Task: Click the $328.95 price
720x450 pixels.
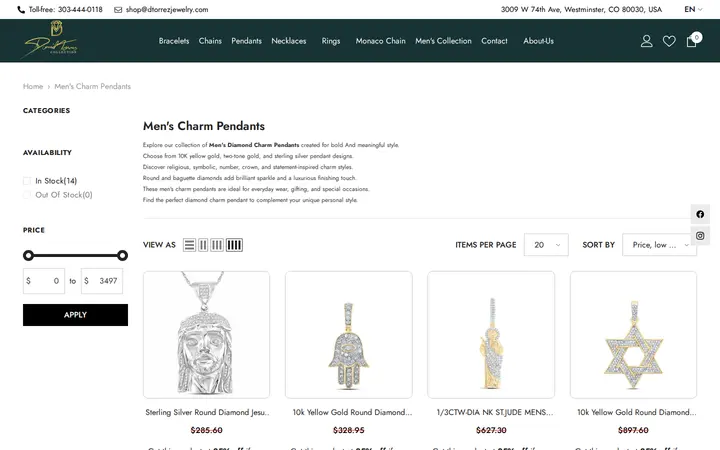Action: point(349,430)
